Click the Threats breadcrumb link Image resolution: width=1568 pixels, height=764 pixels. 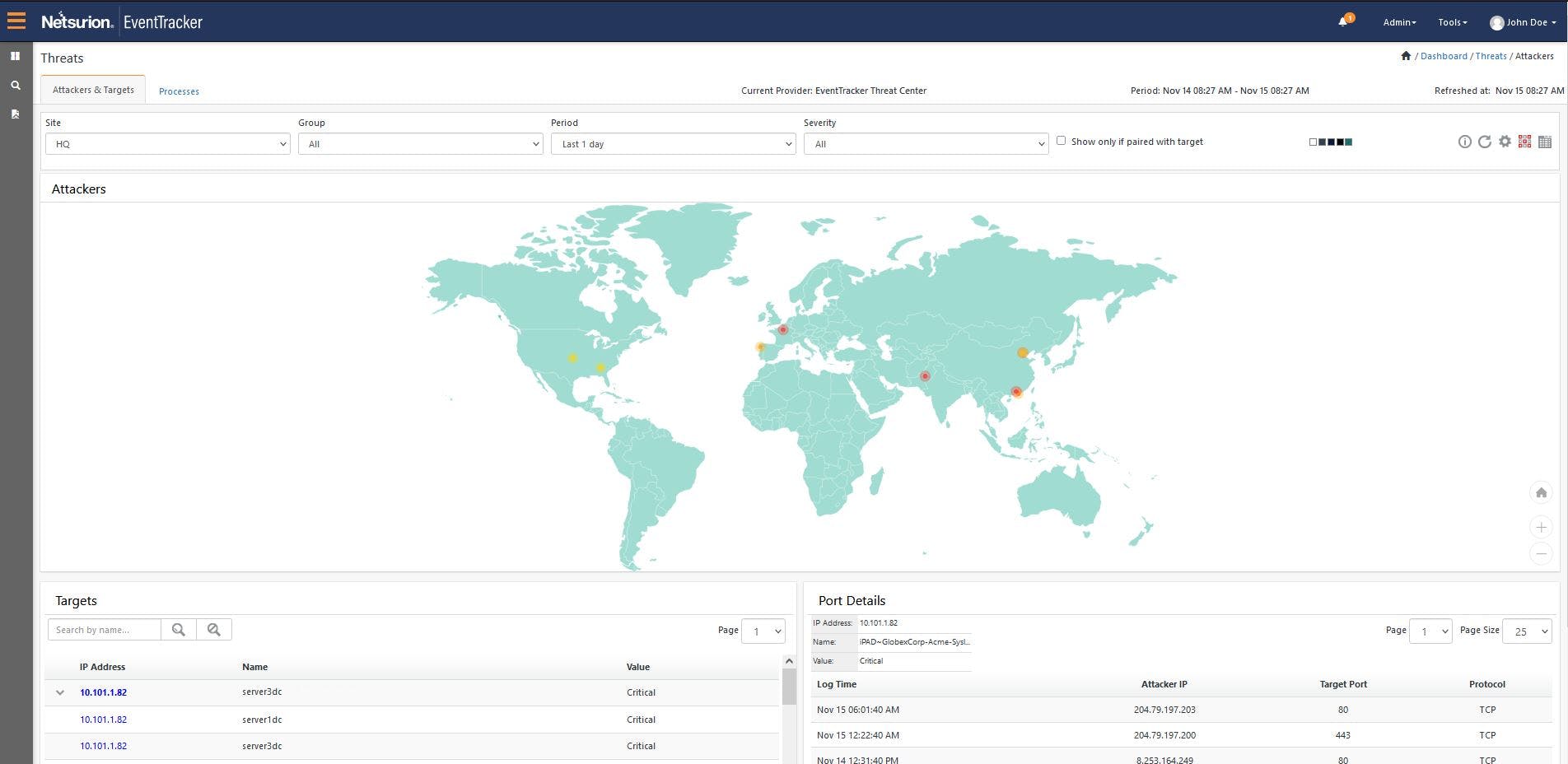[x=1491, y=55]
